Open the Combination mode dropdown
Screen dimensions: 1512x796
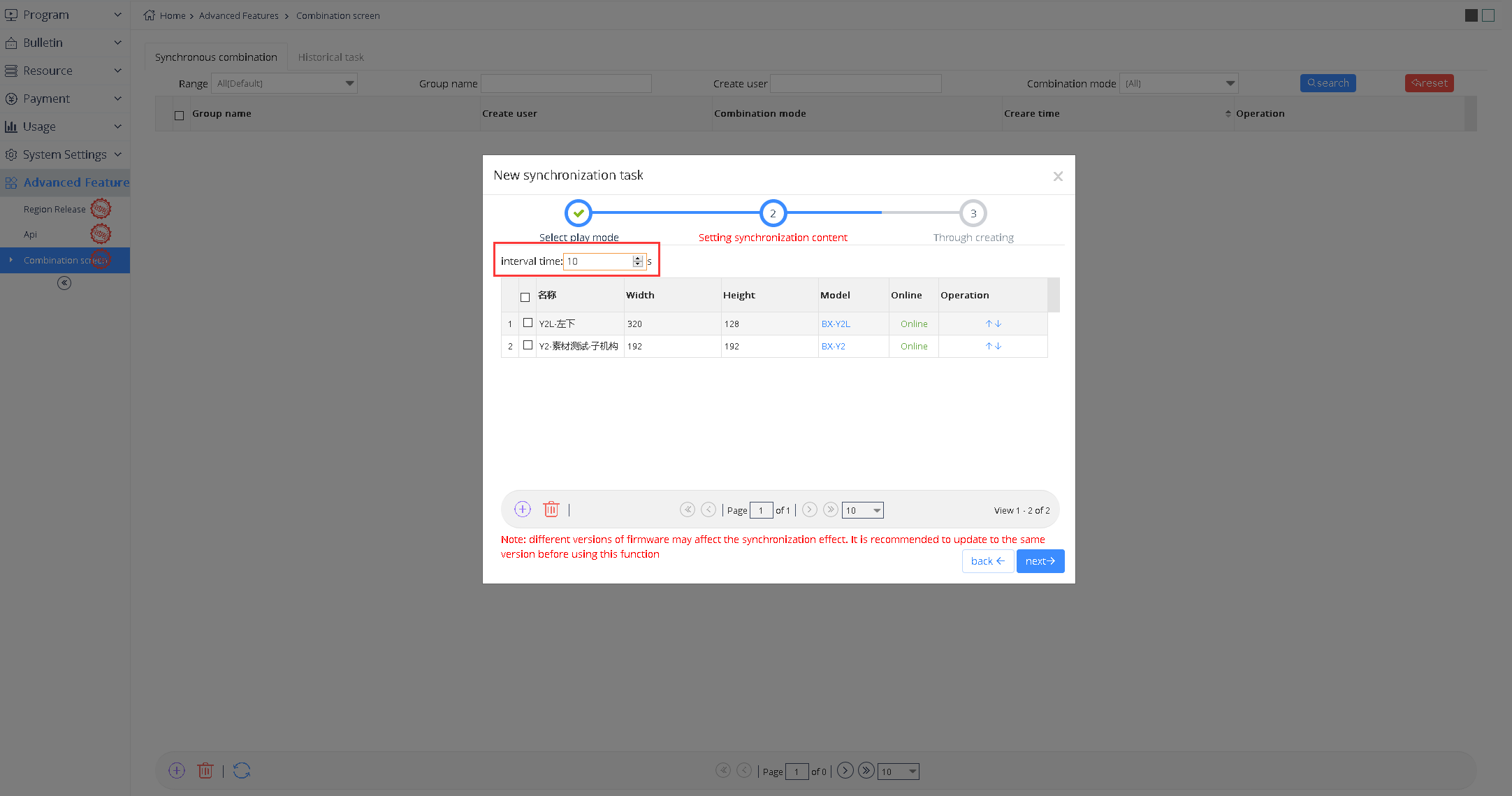[1179, 83]
